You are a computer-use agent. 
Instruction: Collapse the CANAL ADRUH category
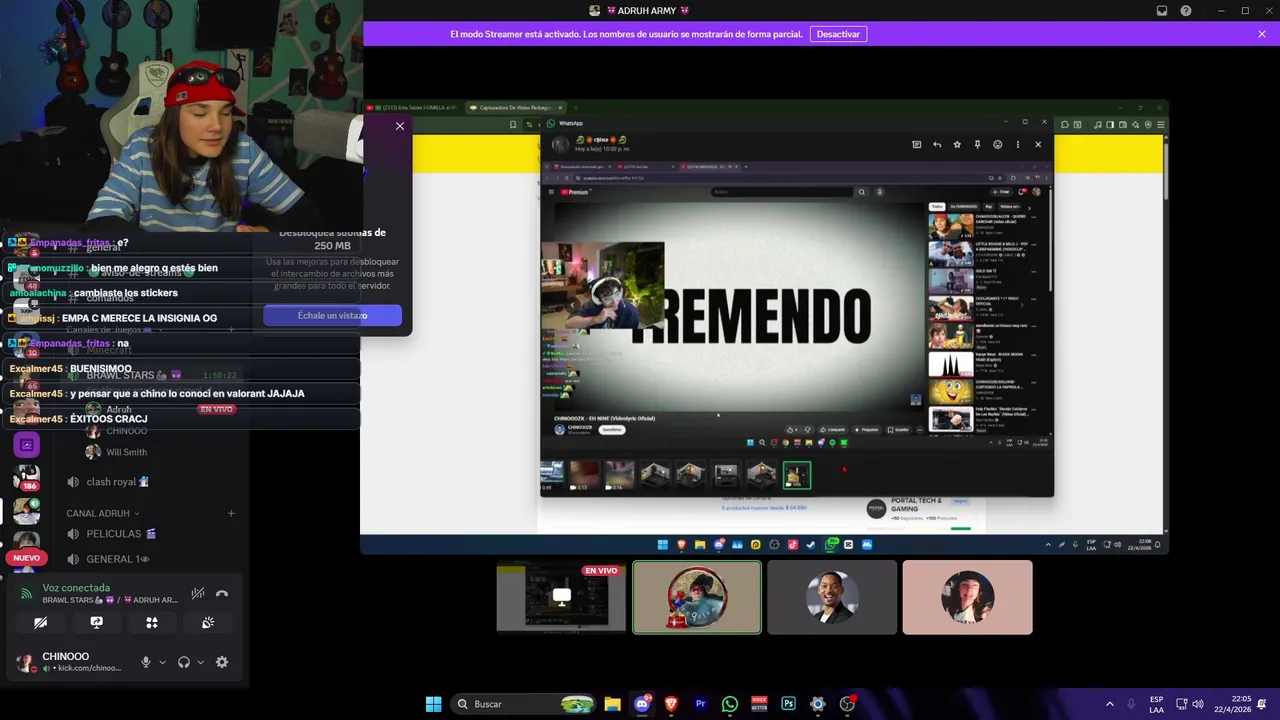point(103,513)
